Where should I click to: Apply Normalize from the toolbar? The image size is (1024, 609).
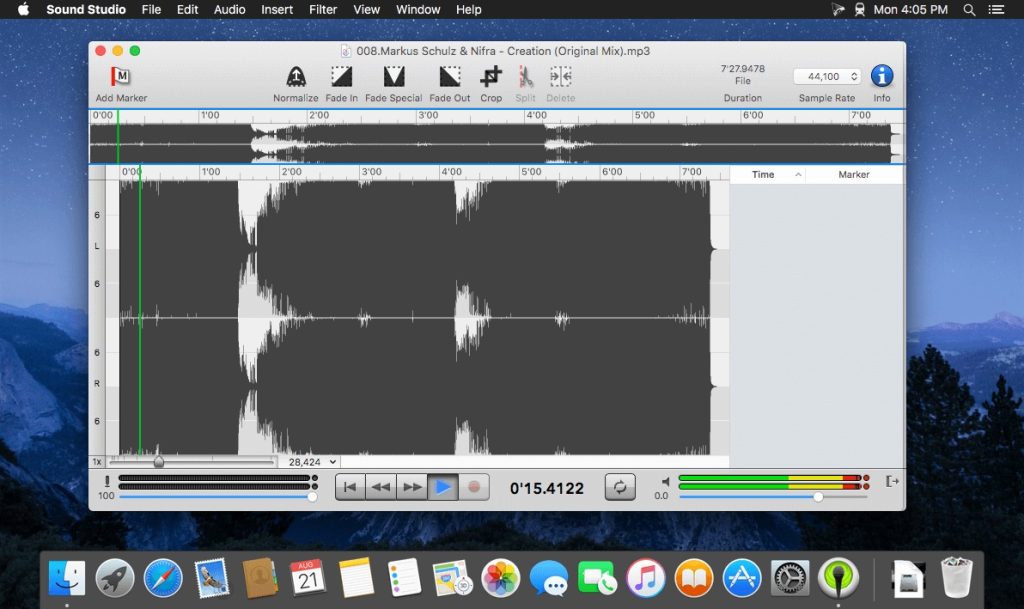(x=296, y=77)
